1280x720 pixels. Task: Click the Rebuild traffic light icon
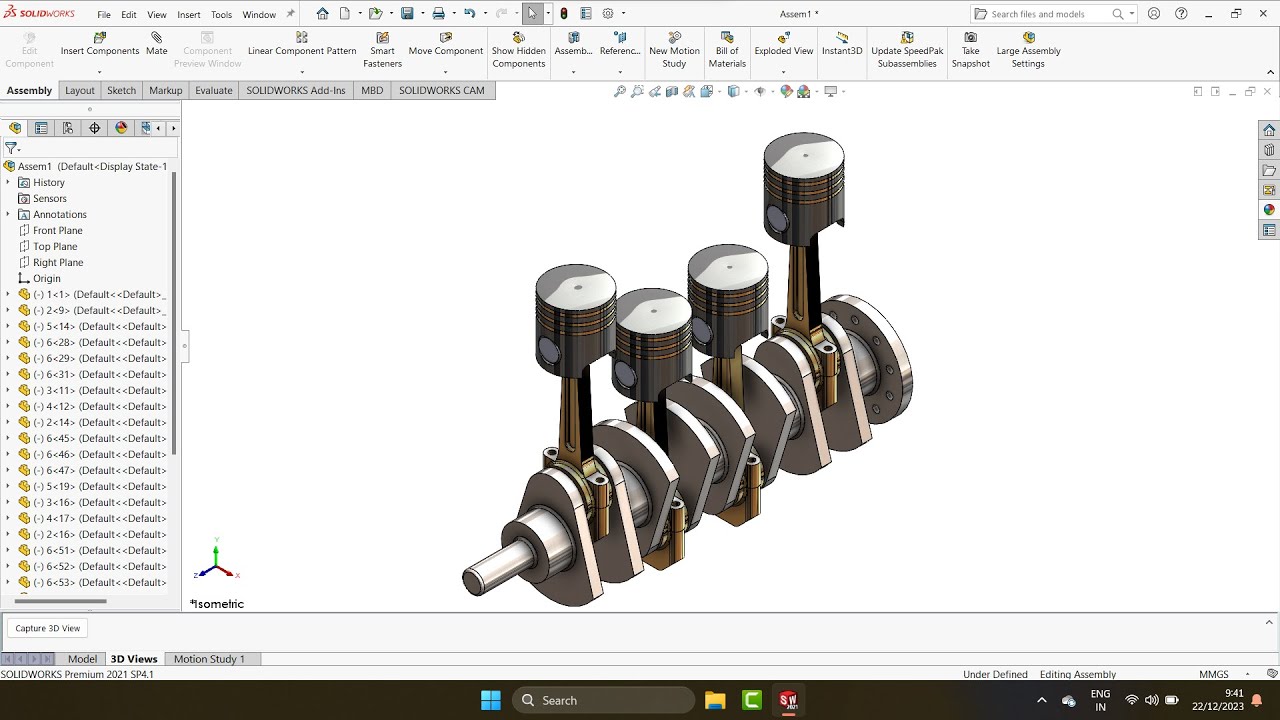click(x=564, y=14)
